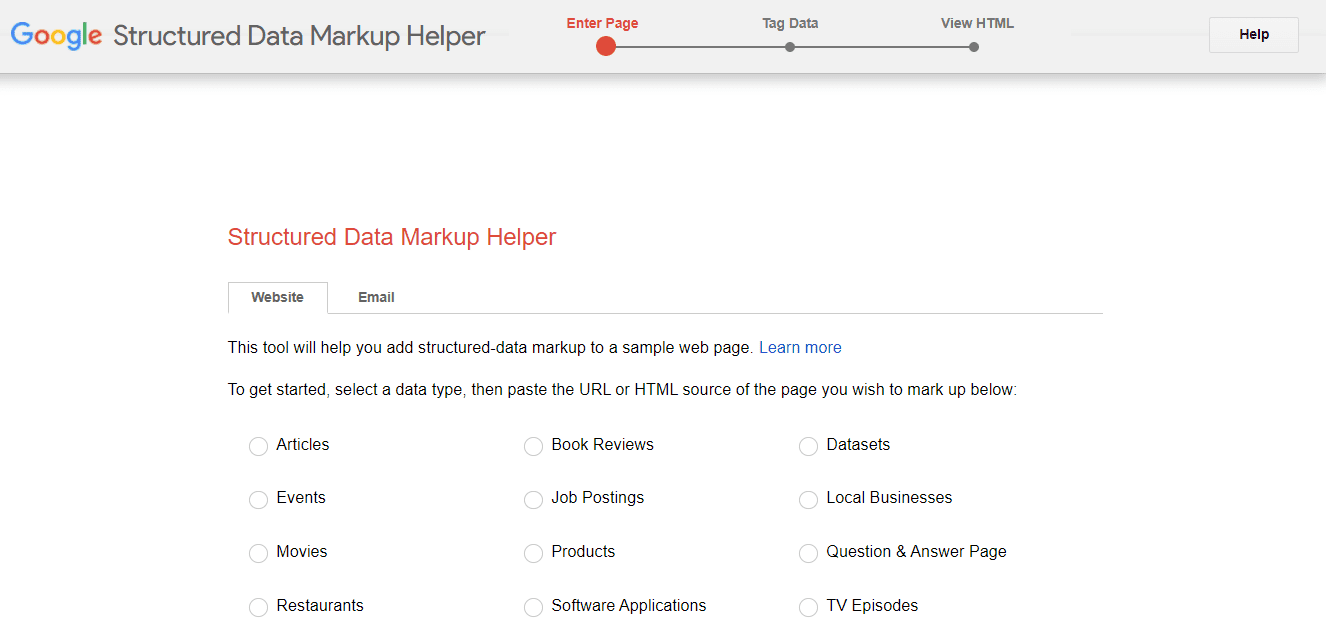Select the Book Reviews data type
Viewport: 1326px width, 642px height.
pyautogui.click(x=533, y=446)
